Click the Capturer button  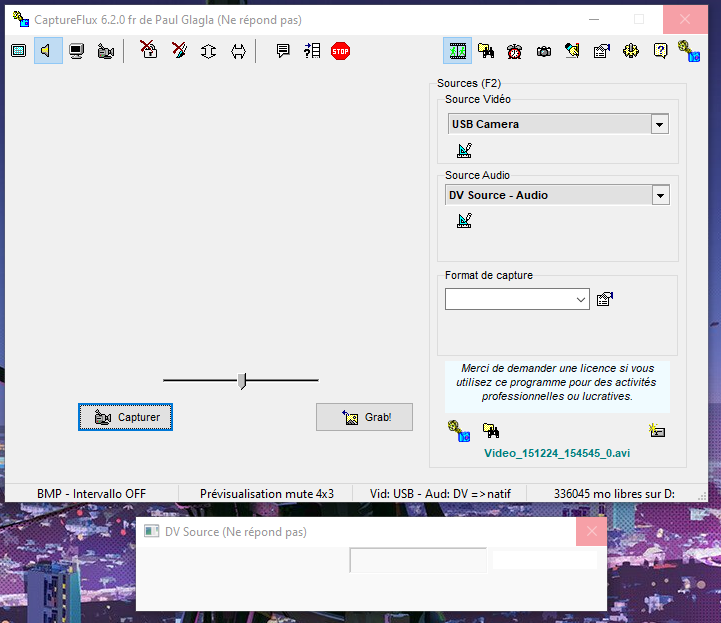126,417
